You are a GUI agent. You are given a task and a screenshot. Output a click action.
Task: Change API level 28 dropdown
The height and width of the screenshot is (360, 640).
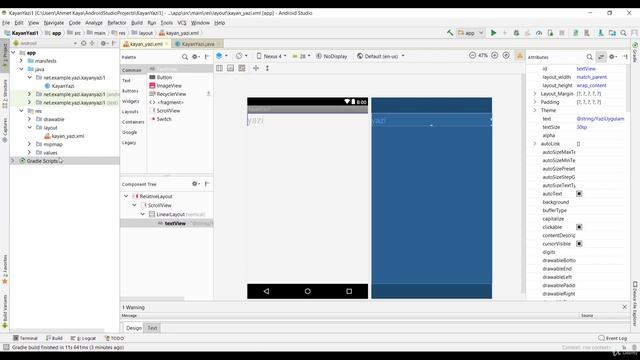301,56
